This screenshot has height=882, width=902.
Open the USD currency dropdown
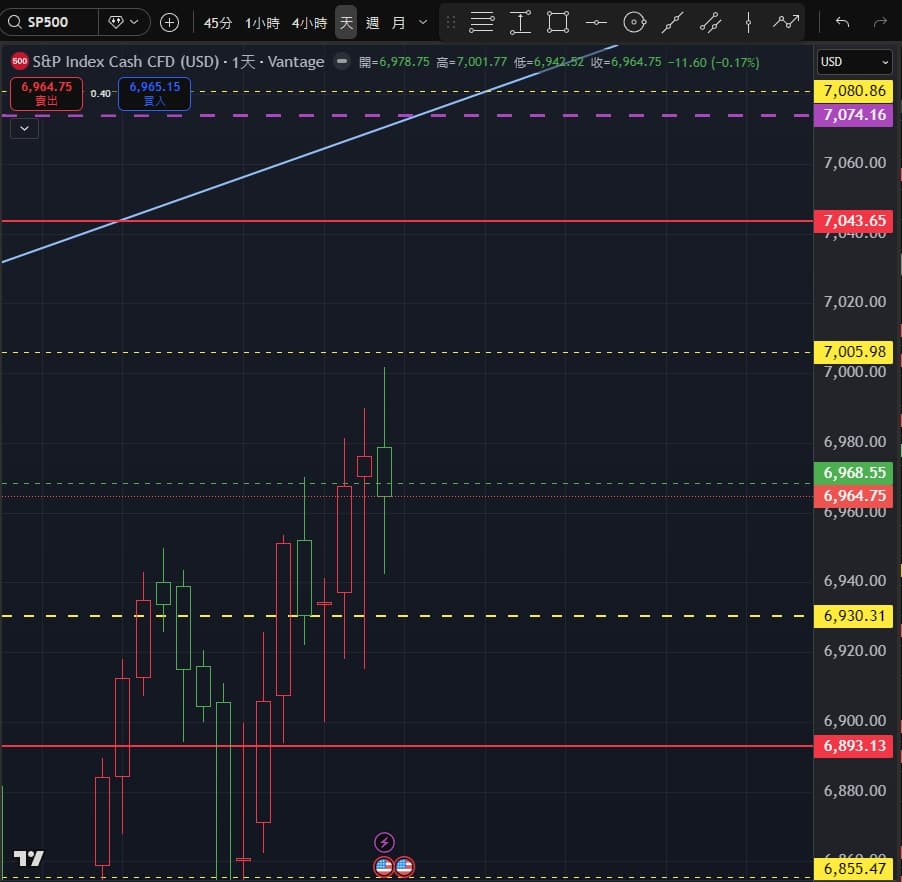(854, 62)
